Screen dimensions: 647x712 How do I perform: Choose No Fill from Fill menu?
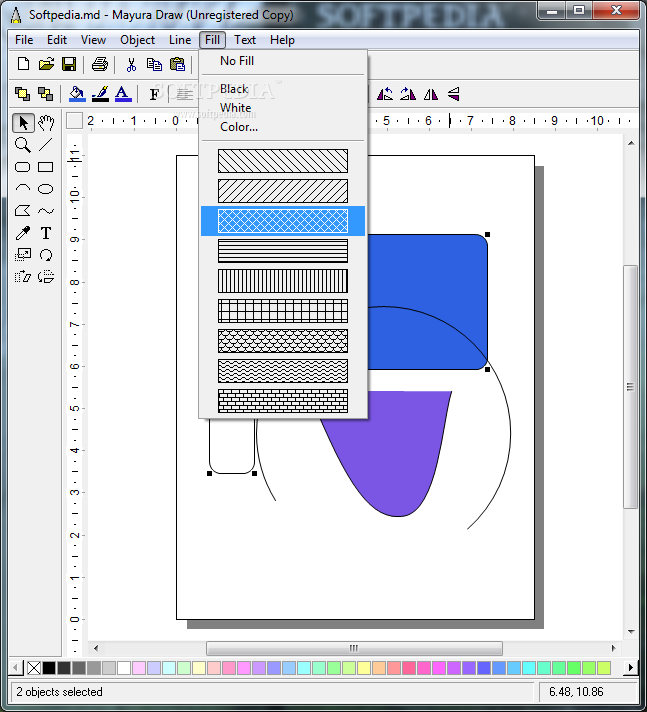(x=283, y=61)
